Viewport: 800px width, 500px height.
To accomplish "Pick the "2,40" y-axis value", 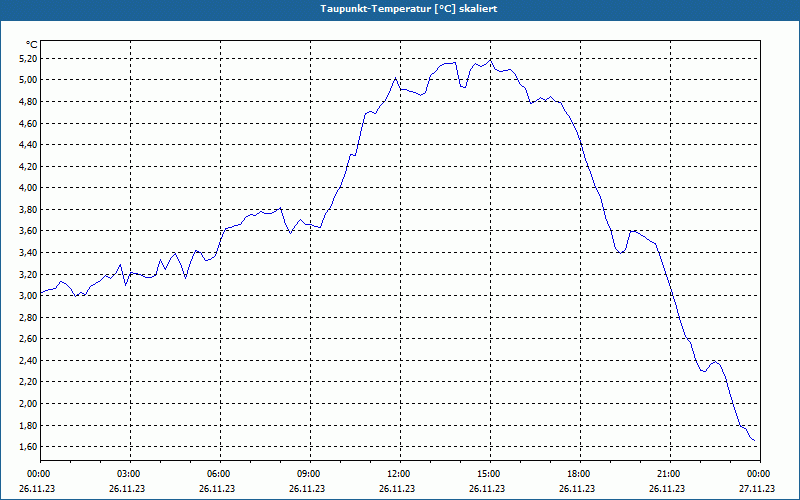I will 28,361.
